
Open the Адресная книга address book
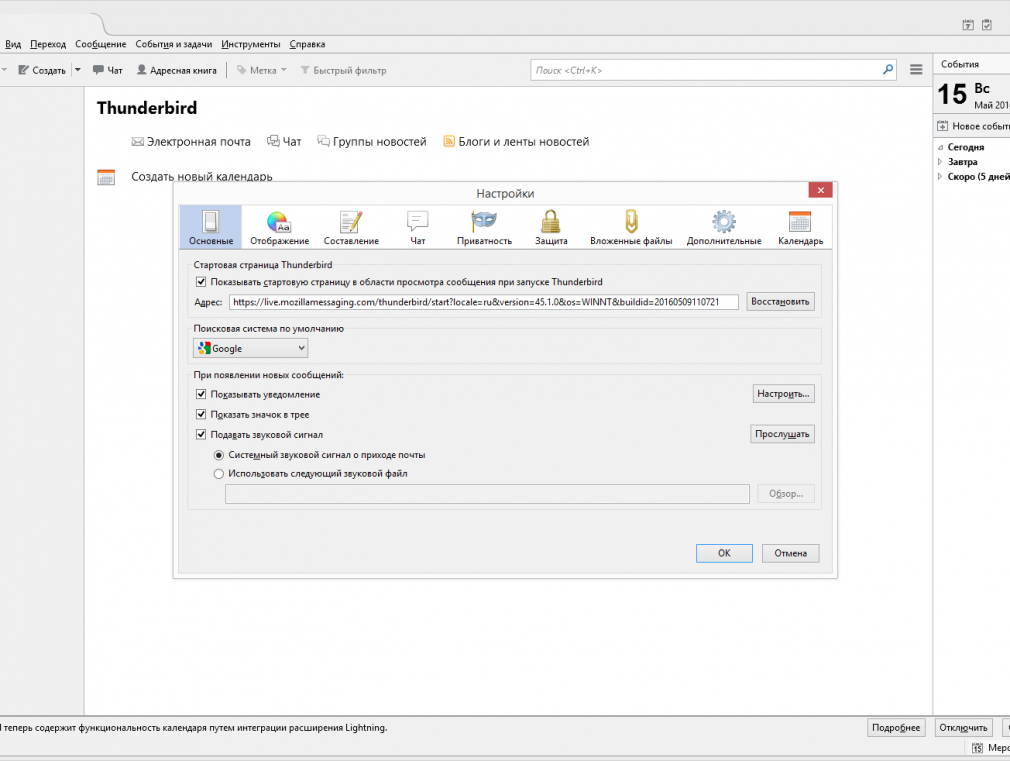176,70
